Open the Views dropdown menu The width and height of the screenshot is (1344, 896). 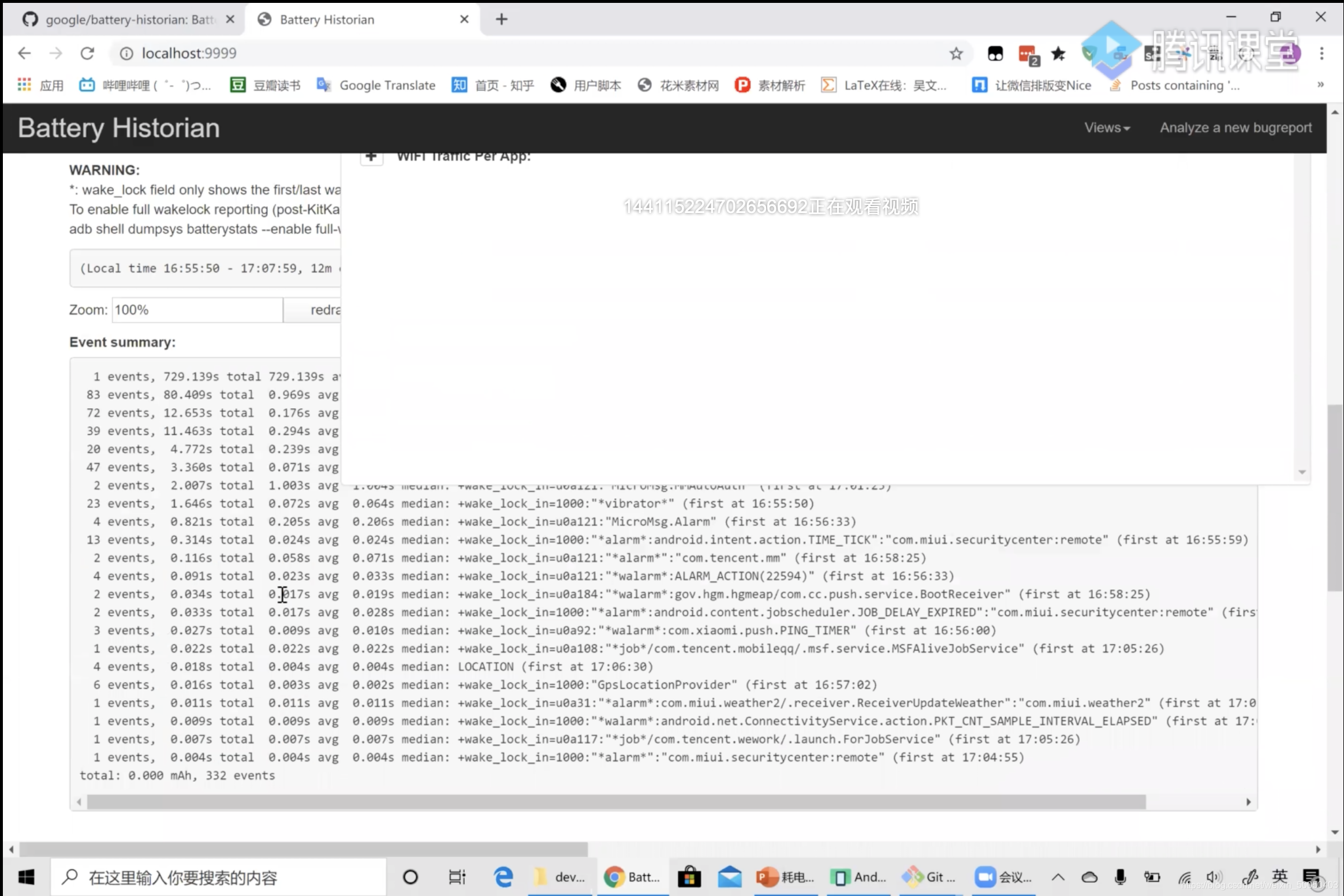pos(1107,128)
